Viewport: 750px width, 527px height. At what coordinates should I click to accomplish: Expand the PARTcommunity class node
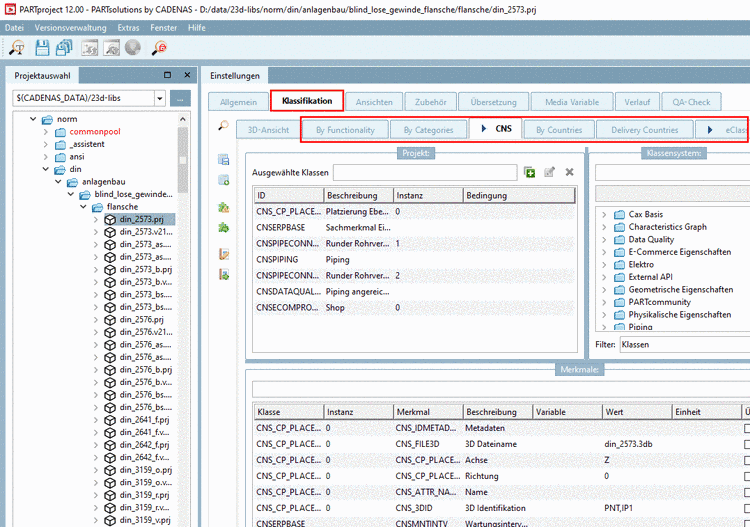pos(604,302)
